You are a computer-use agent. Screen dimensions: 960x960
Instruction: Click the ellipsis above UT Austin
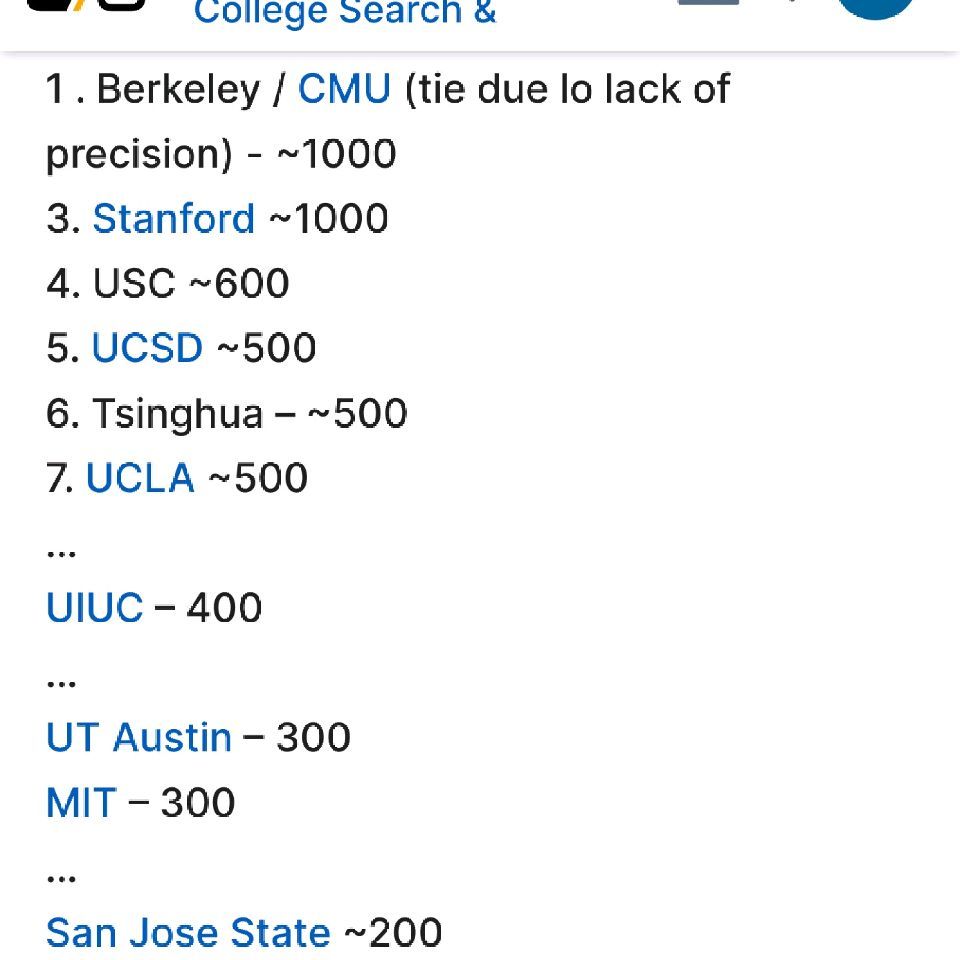pos(61,682)
